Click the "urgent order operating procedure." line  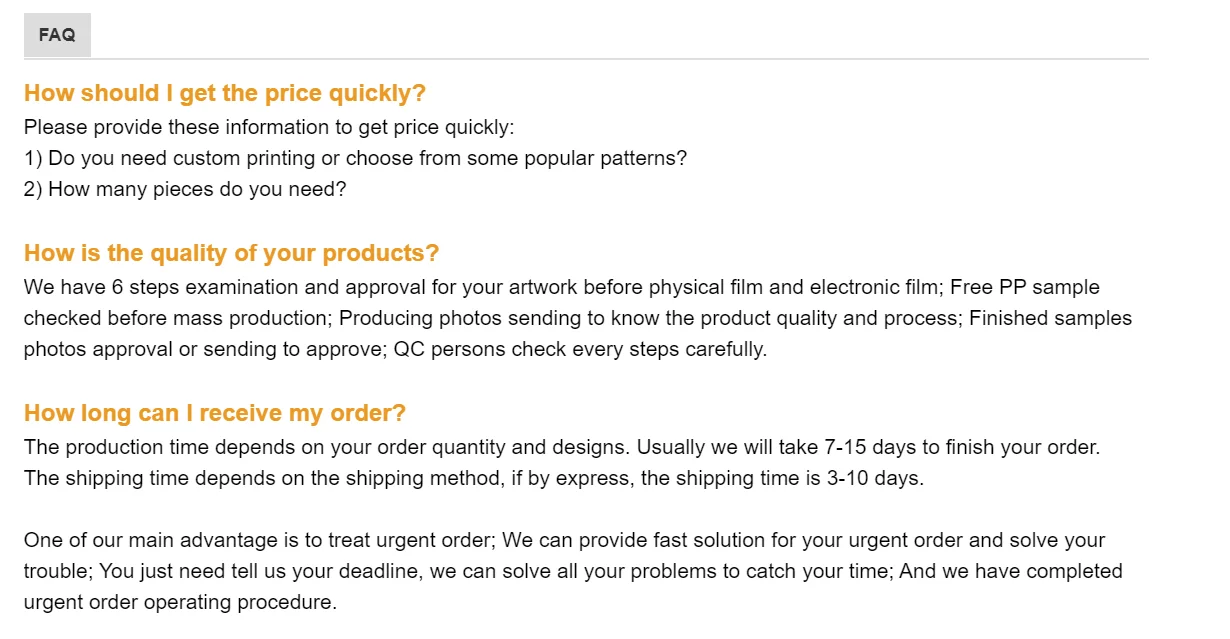[x=180, y=603]
